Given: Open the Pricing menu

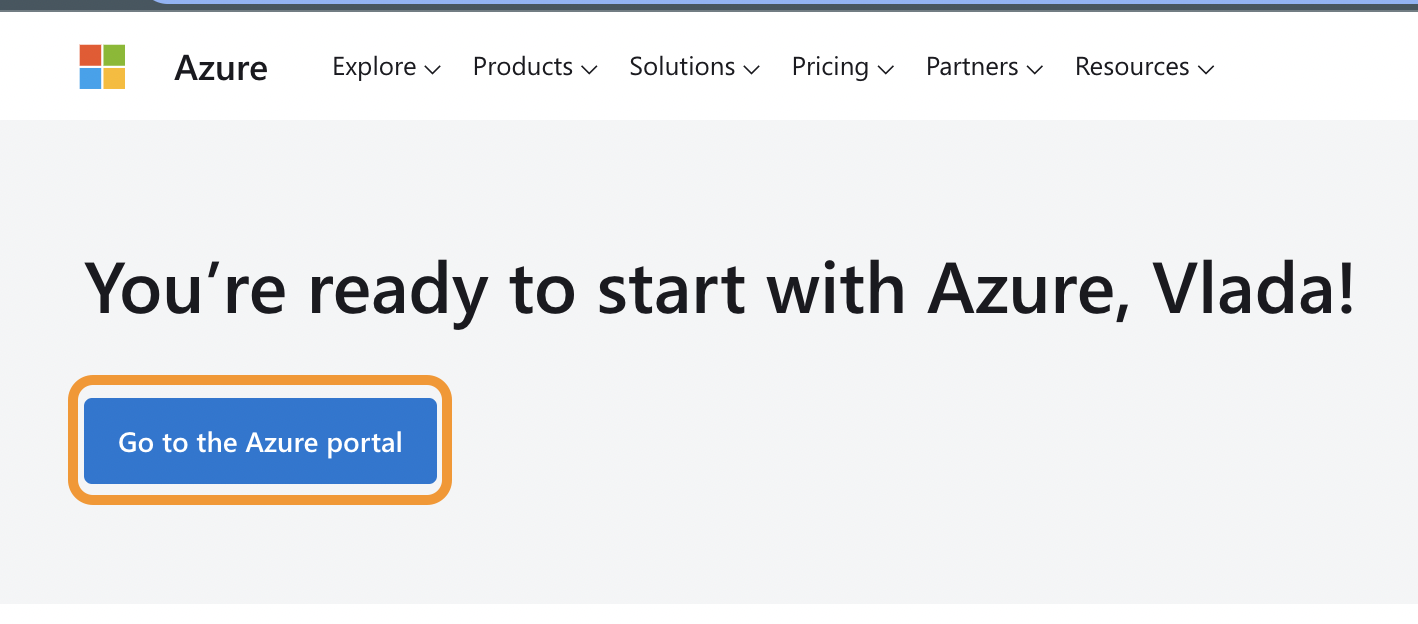Looking at the screenshot, I should coord(830,67).
